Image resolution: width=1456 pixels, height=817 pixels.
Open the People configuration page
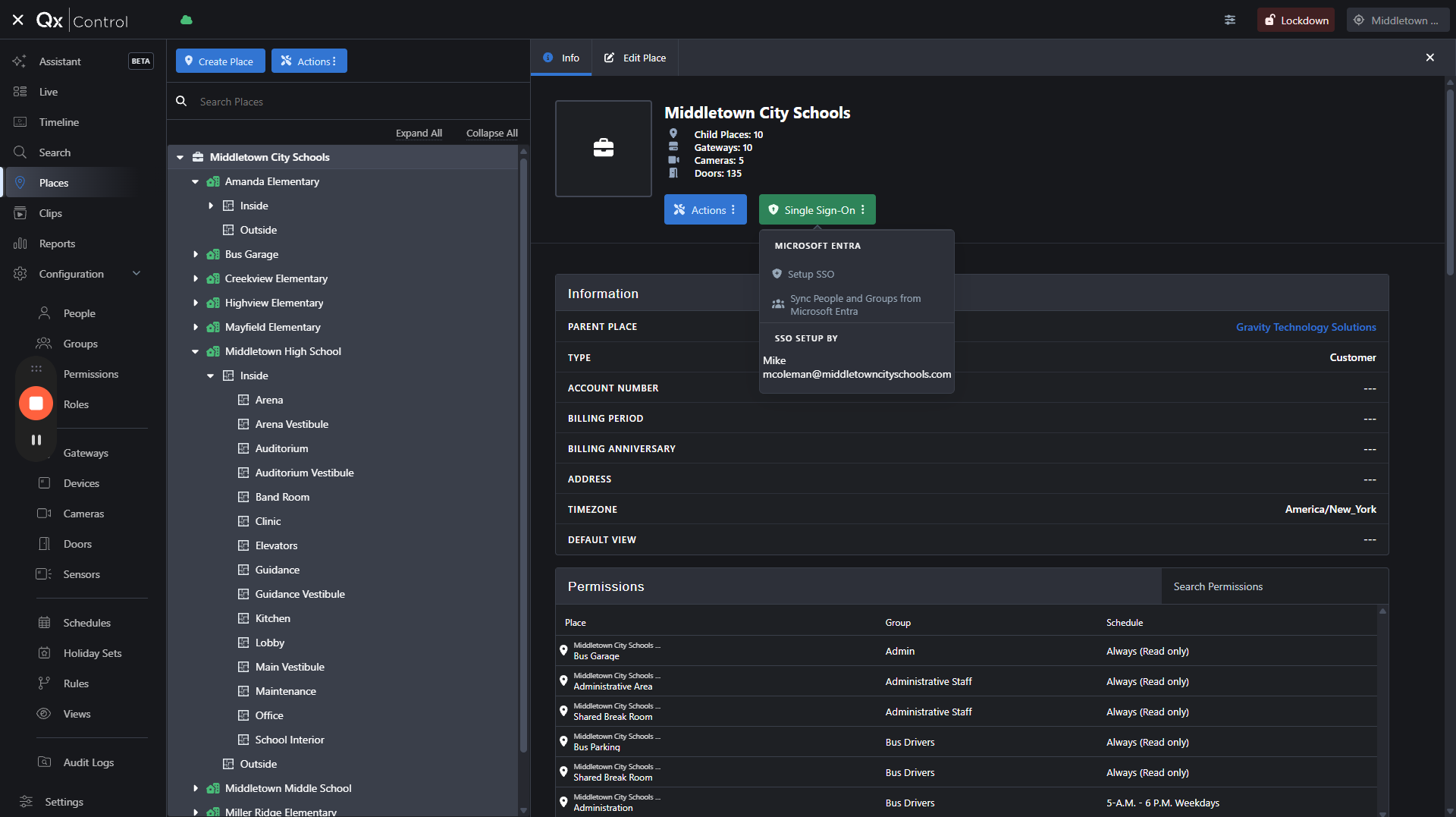click(x=79, y=313)
